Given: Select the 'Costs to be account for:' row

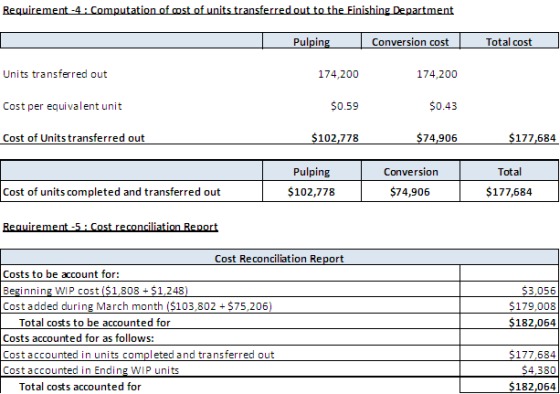Looking at the screenshot, I should 61,274.
